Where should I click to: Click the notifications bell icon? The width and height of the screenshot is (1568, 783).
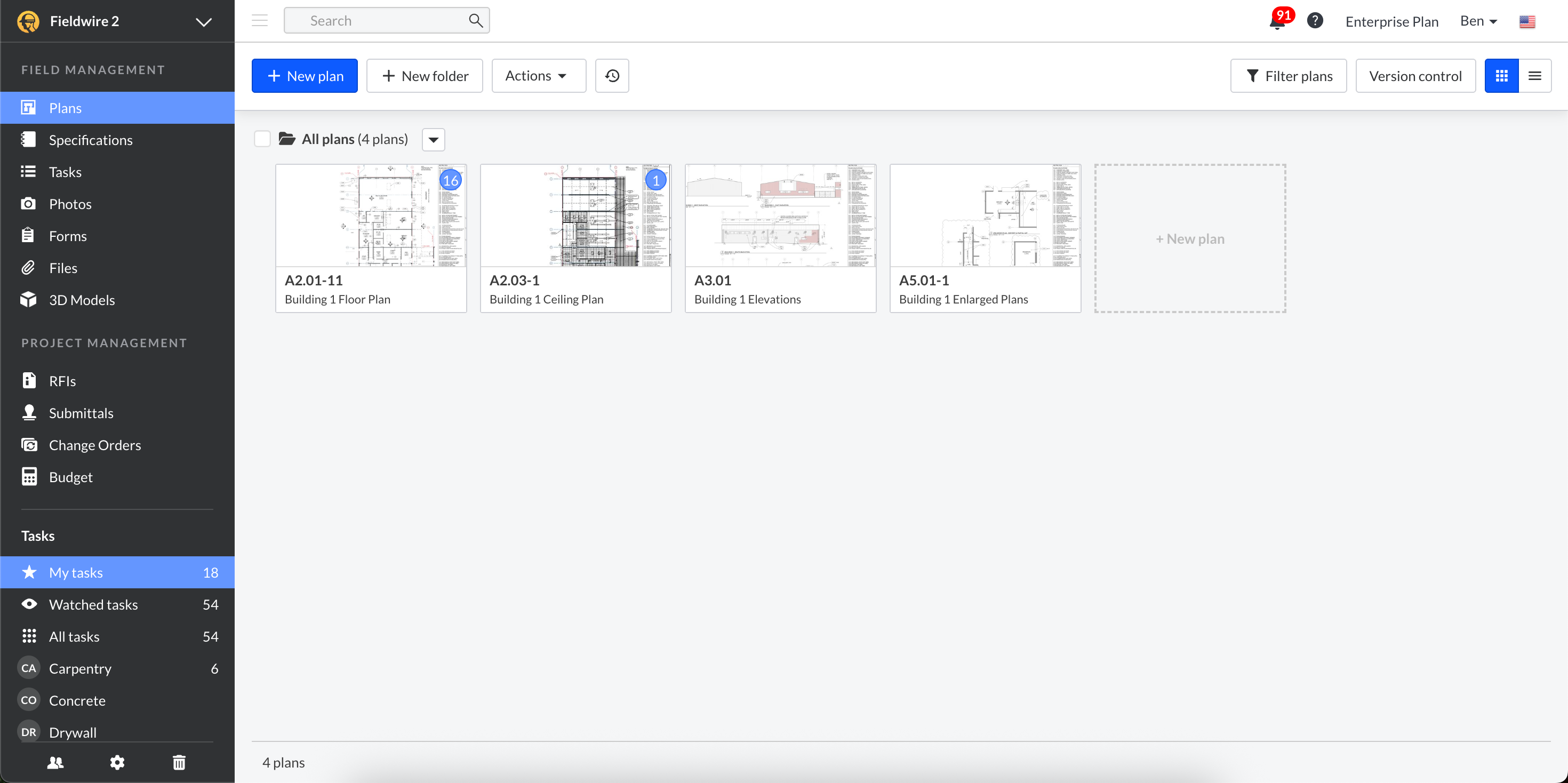1277,22
